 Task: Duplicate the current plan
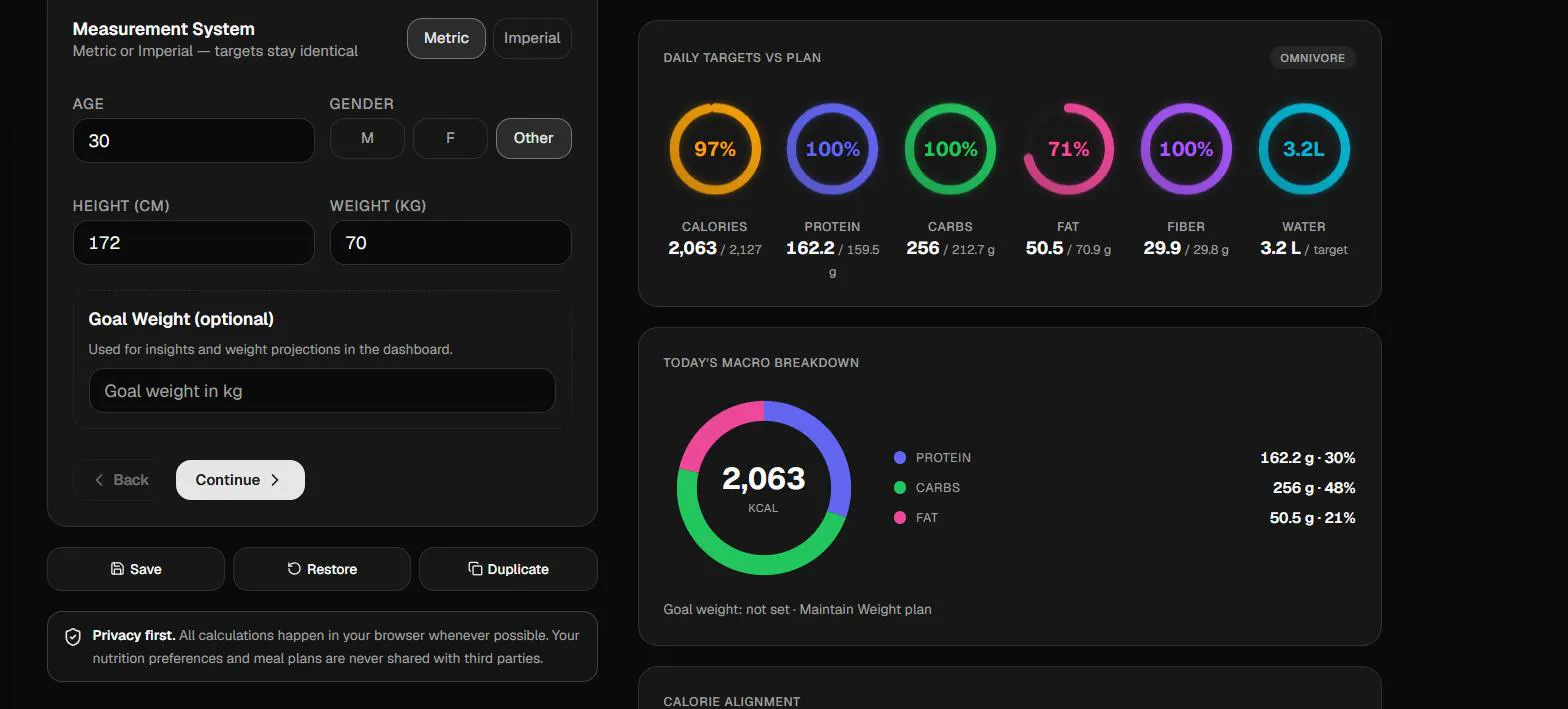508,569
